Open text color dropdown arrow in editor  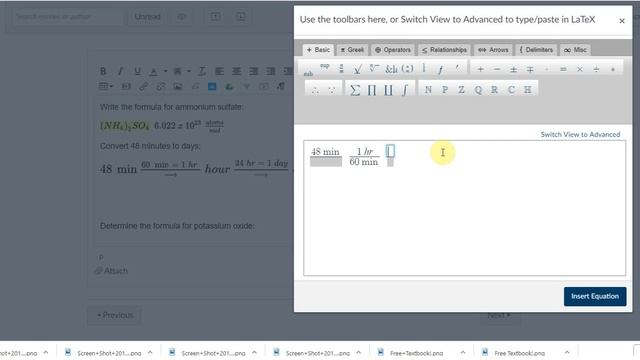click(165, 71)
